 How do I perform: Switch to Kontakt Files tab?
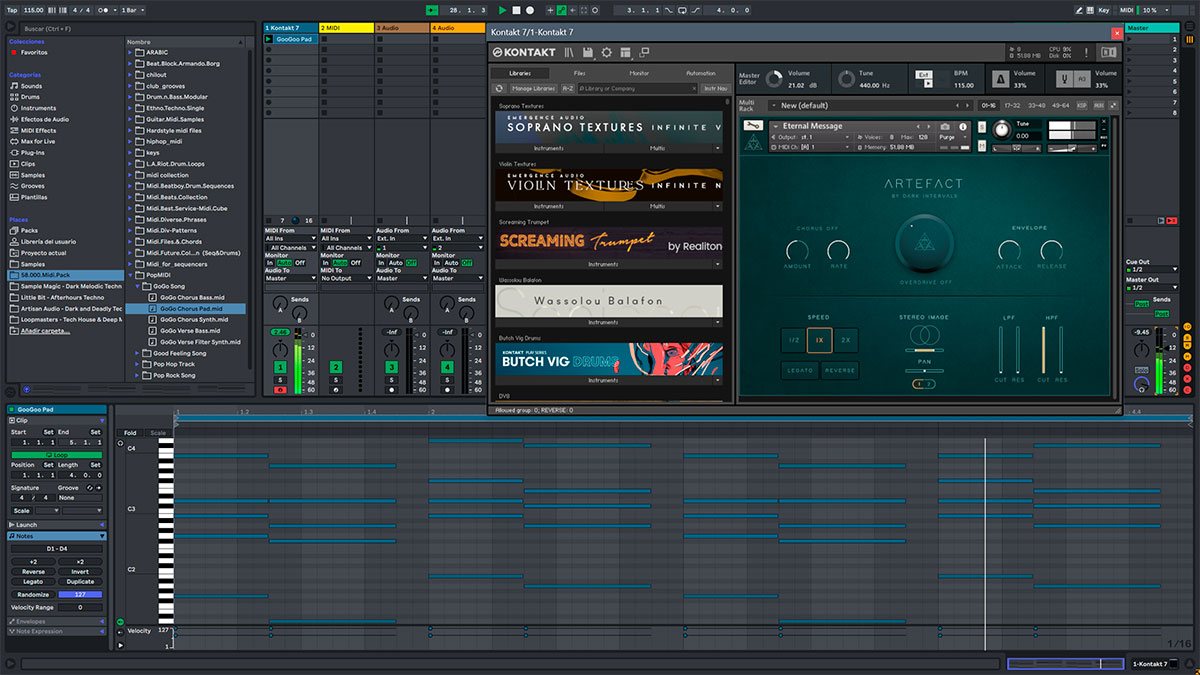[580, 73]
